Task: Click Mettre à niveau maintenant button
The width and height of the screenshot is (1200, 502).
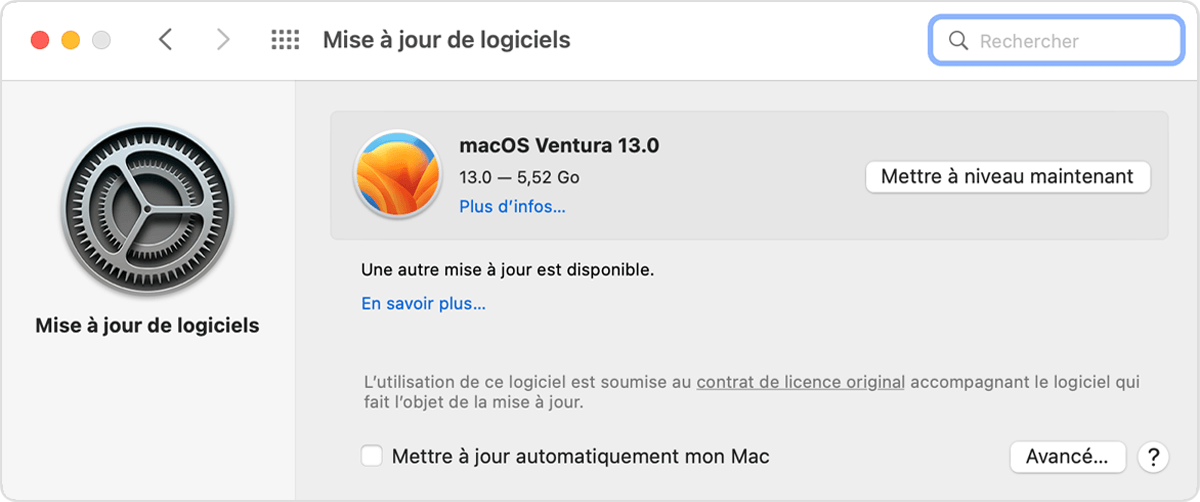Action: 1007,176
